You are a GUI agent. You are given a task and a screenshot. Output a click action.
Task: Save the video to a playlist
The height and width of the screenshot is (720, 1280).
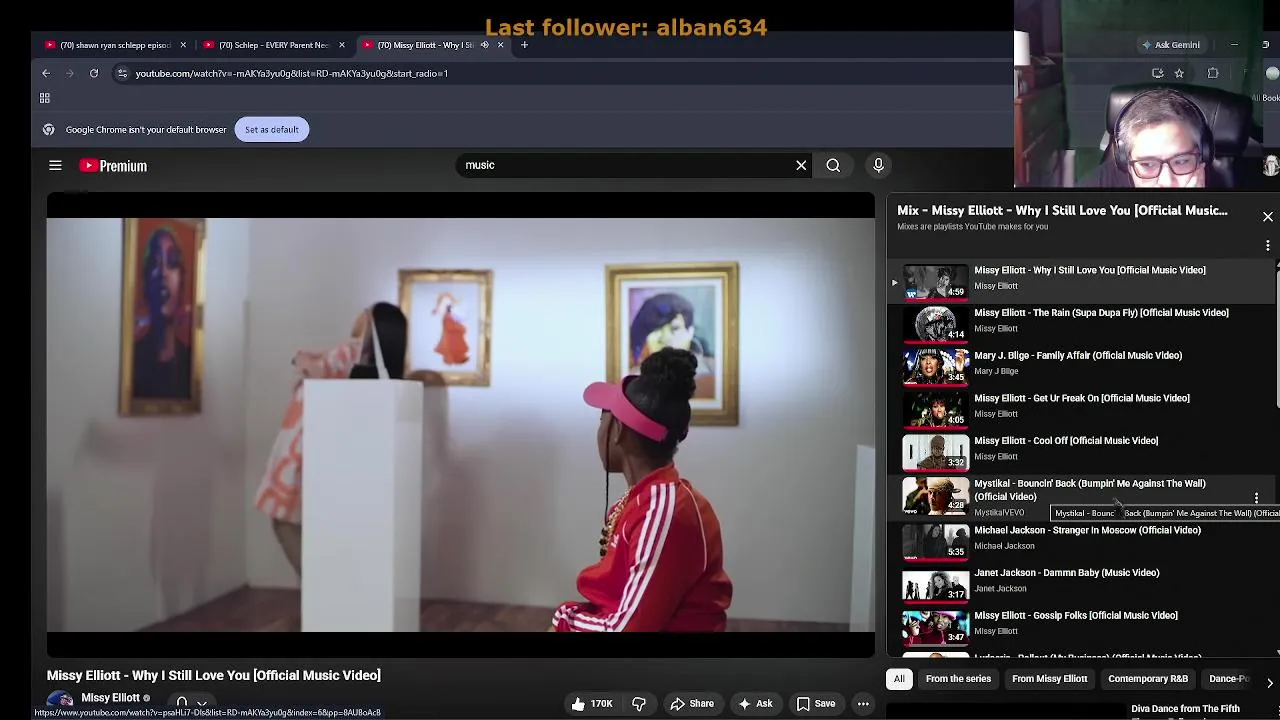pyautogui.click(x=816, y=704)
